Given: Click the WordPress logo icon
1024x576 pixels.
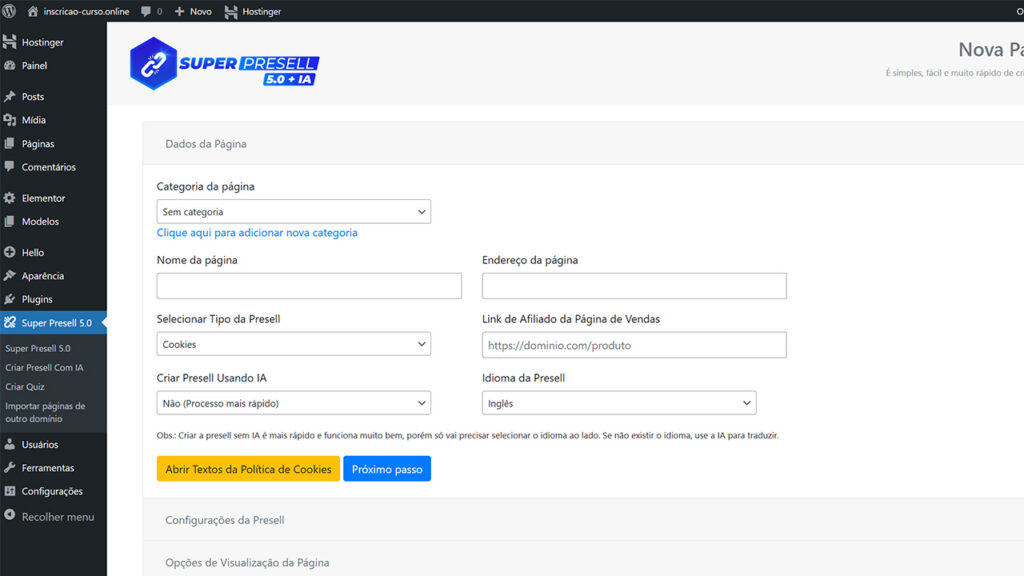Looking at the screenshot, I should coord(9,11).
